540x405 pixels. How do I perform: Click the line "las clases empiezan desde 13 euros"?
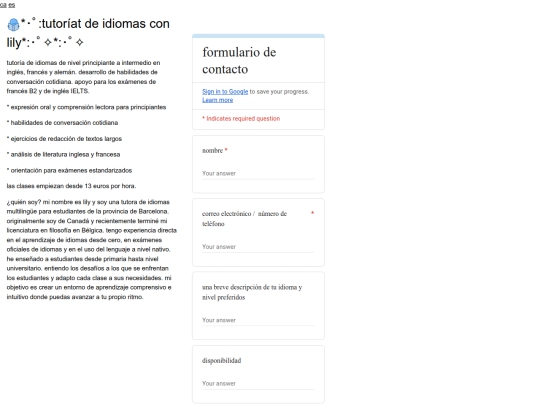(x=71, y=186)
